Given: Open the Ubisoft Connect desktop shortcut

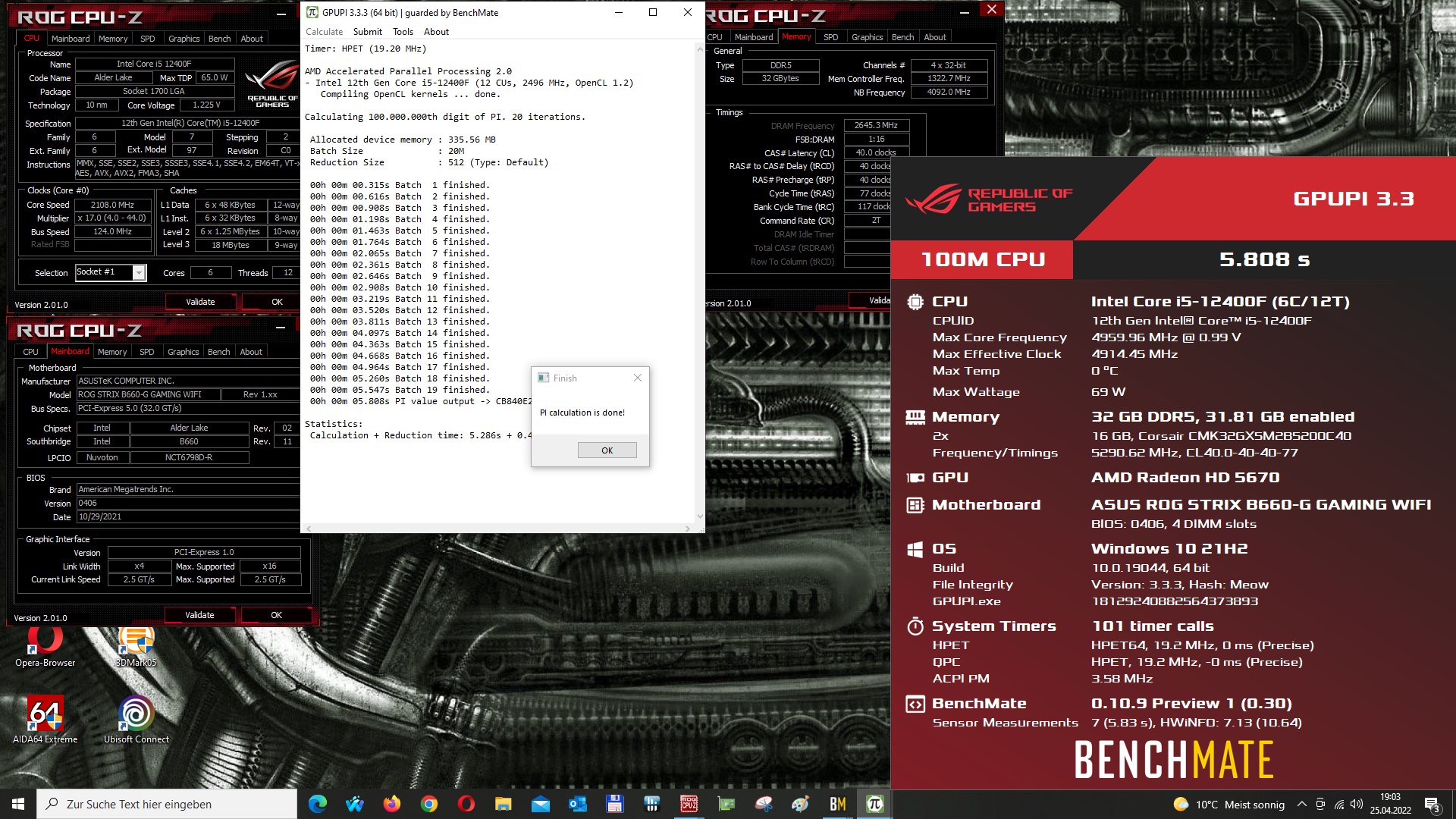Looking at the screenshot, I should point(136,720).
